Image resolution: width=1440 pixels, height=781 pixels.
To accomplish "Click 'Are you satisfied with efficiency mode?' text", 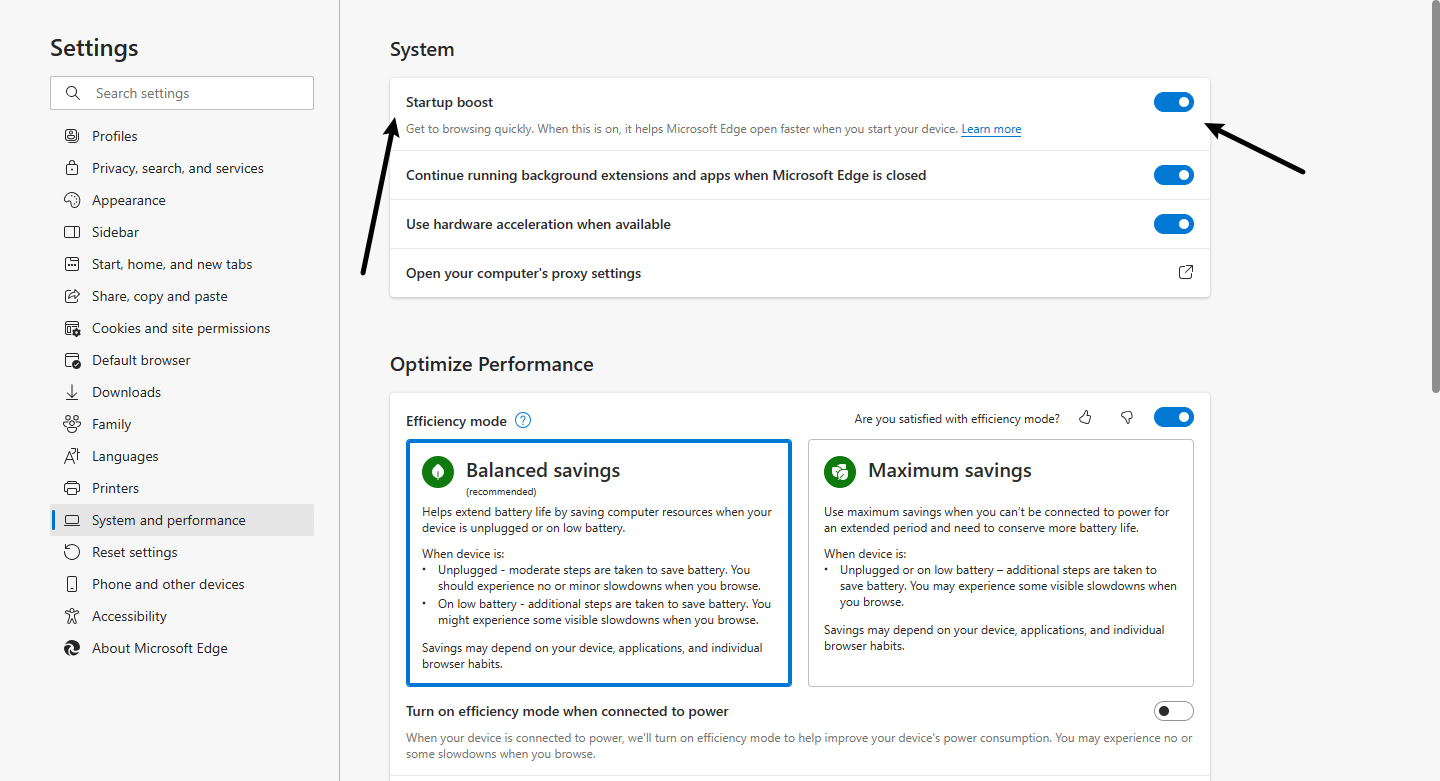I will coord(957,419).
